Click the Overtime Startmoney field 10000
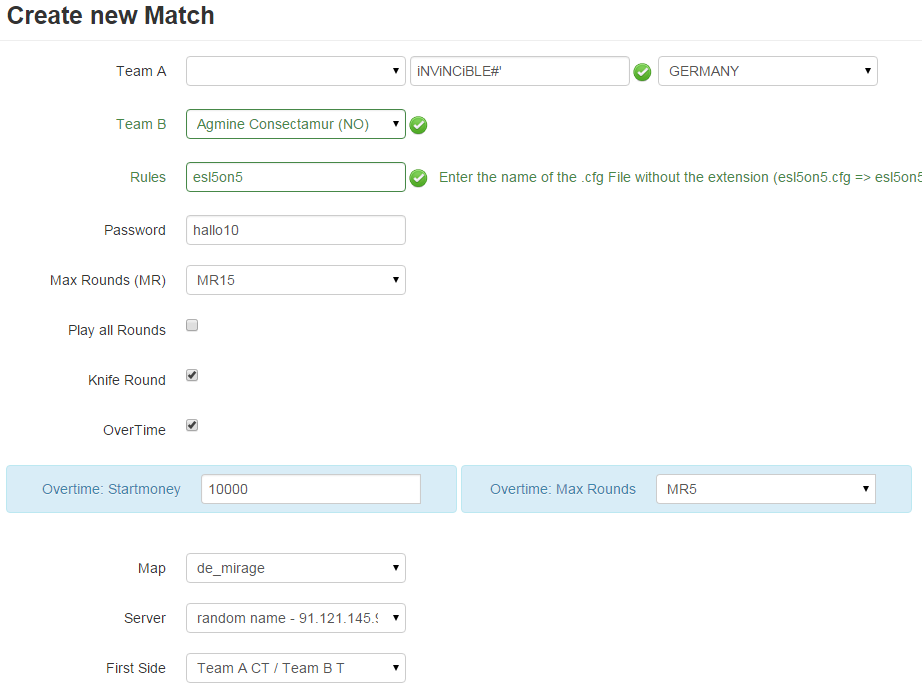 (x=310, y=489)
